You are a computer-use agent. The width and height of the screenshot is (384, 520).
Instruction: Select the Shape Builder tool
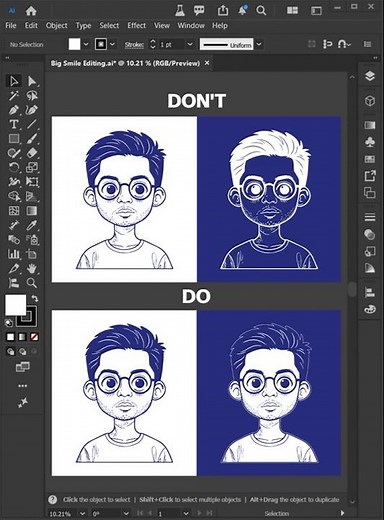[x=14, y=196]
